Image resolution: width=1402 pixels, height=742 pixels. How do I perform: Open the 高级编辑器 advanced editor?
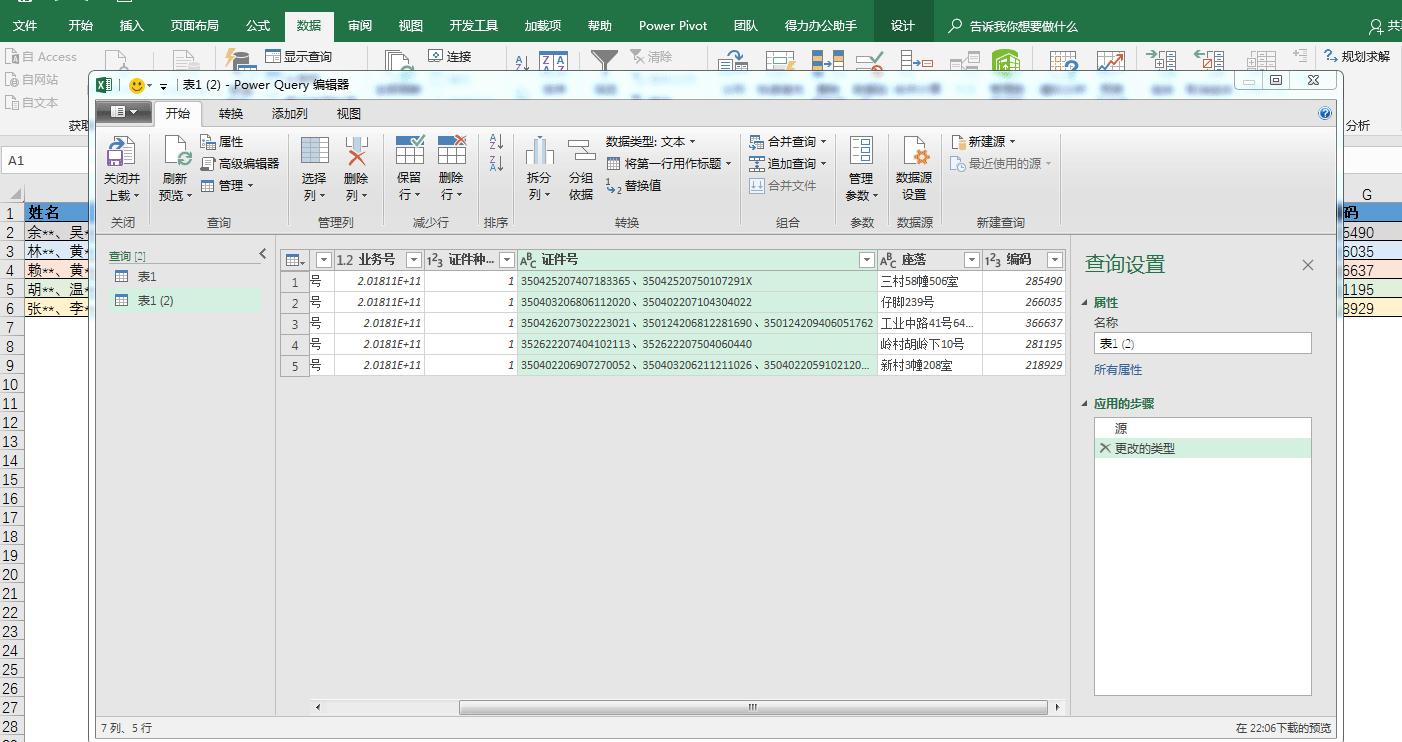pyautogui.click(x=240, y=163)
